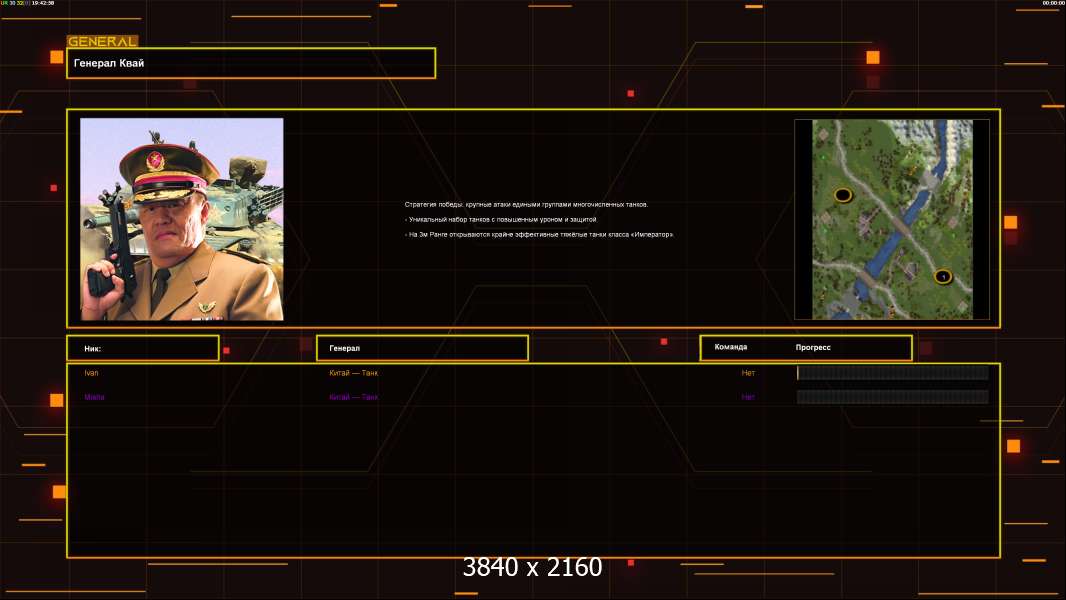Click the 3840 x 2160 resolution label
The width and height of the screenshot is (1066, 600).
[x=532, y=567]
